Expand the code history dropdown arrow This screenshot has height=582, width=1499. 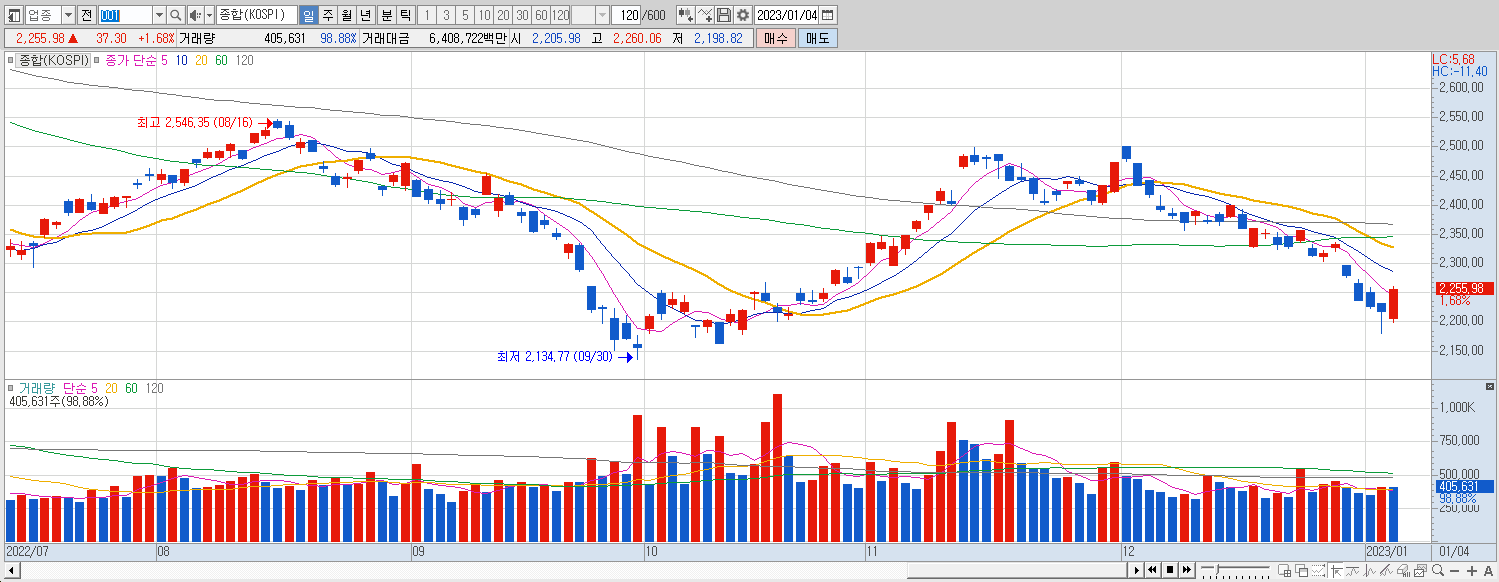(x=159, y=15)
